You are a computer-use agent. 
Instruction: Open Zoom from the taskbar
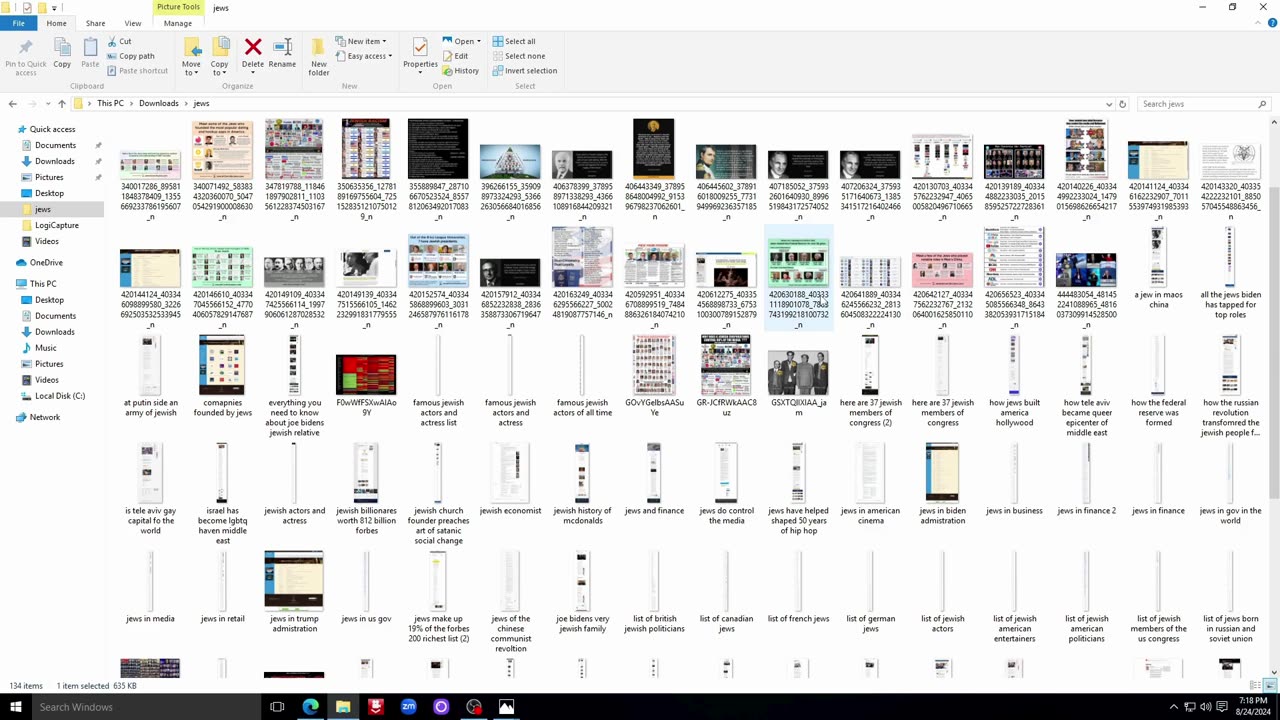(408, 707)
